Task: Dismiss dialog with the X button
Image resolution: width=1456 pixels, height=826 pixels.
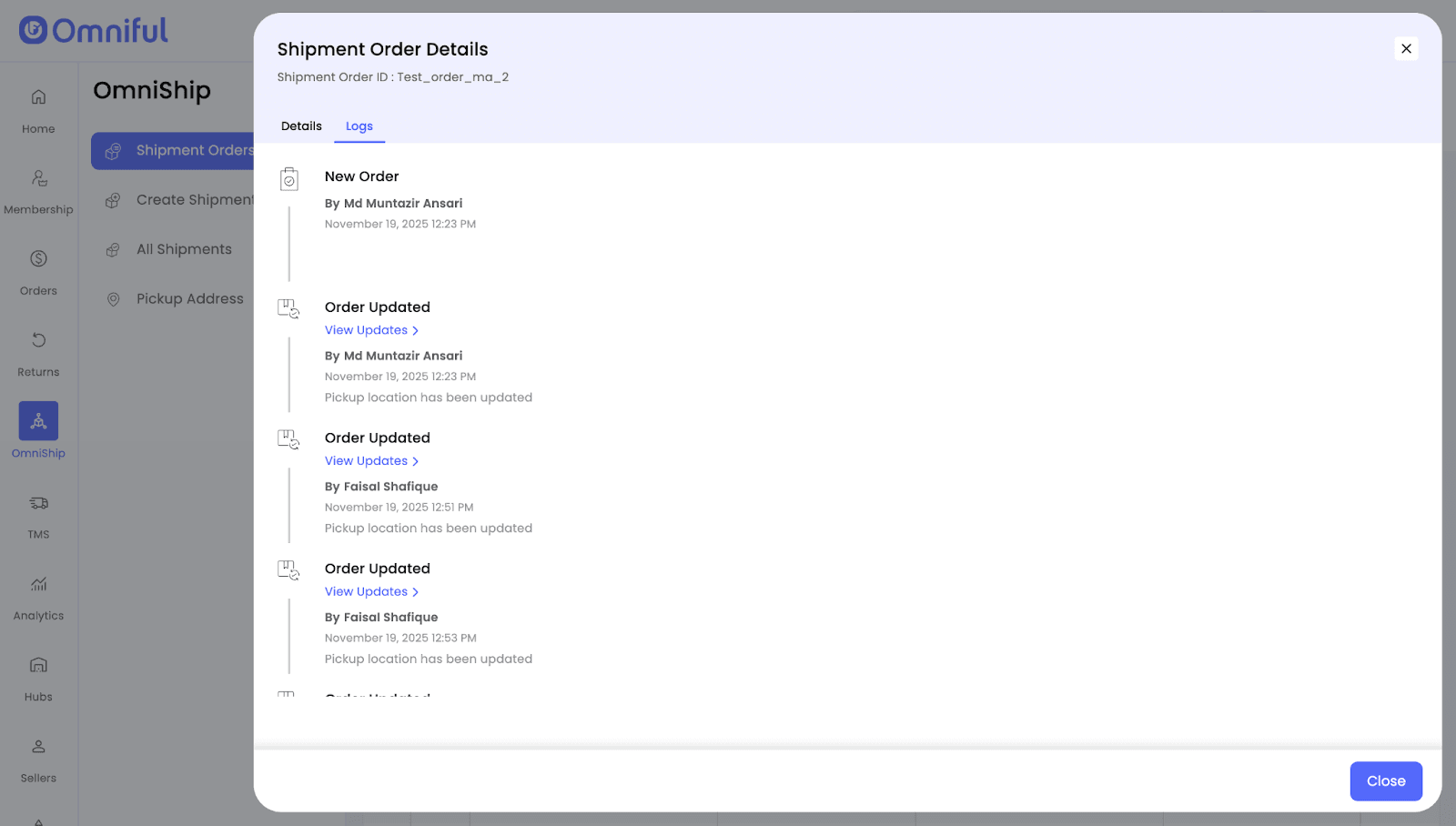Action: click(x=1406, y=49)
